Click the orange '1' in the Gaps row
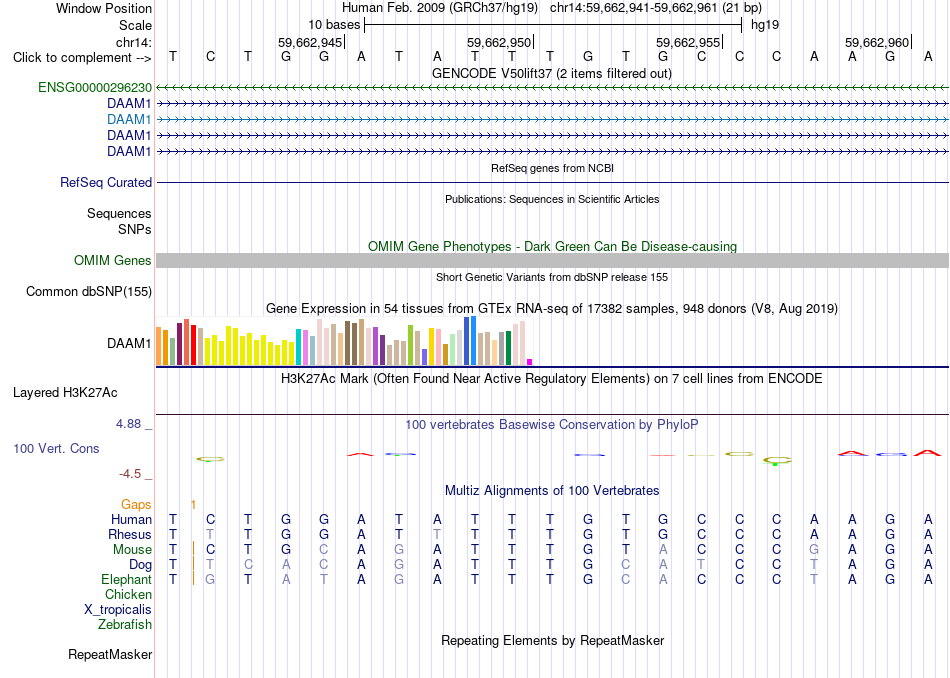 (193, 504)
